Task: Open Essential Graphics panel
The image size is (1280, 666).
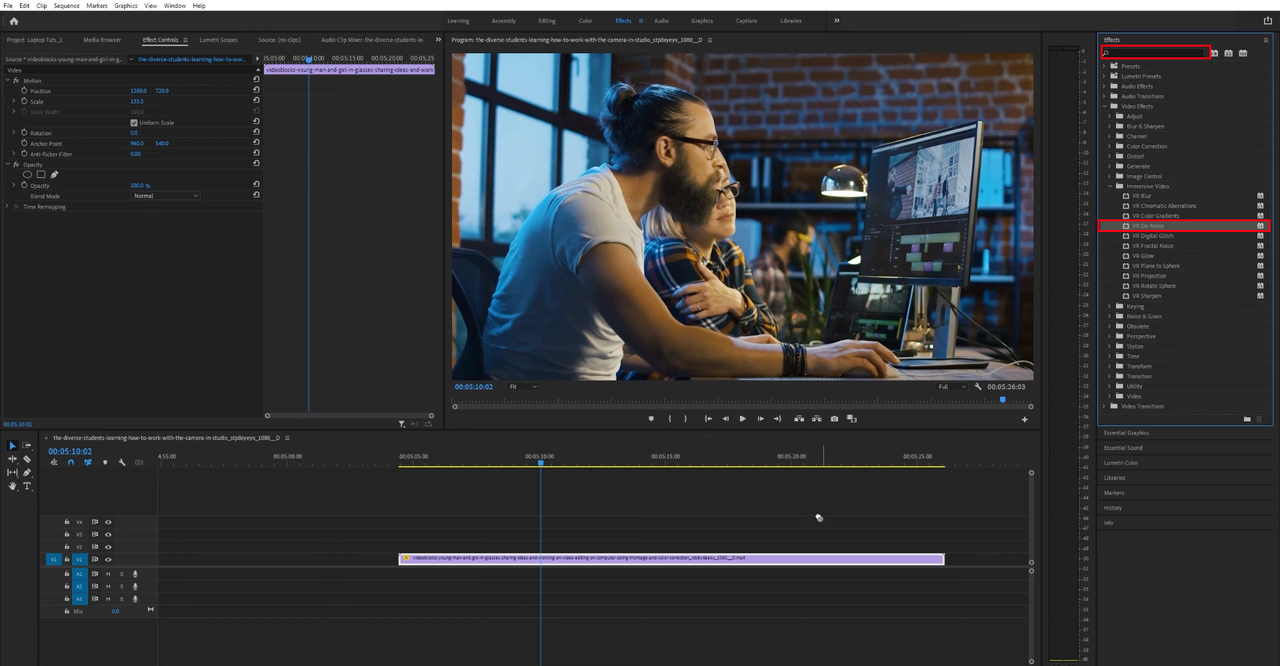Action: click(x=1126, y=433)
